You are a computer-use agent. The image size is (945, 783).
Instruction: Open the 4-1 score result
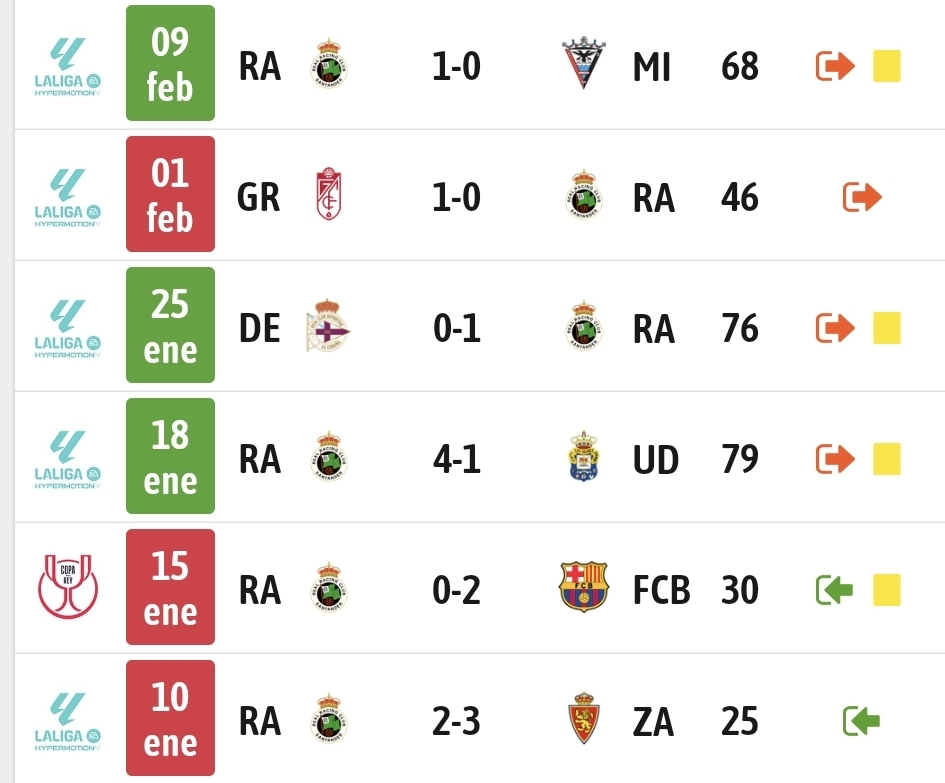point(456,459)
